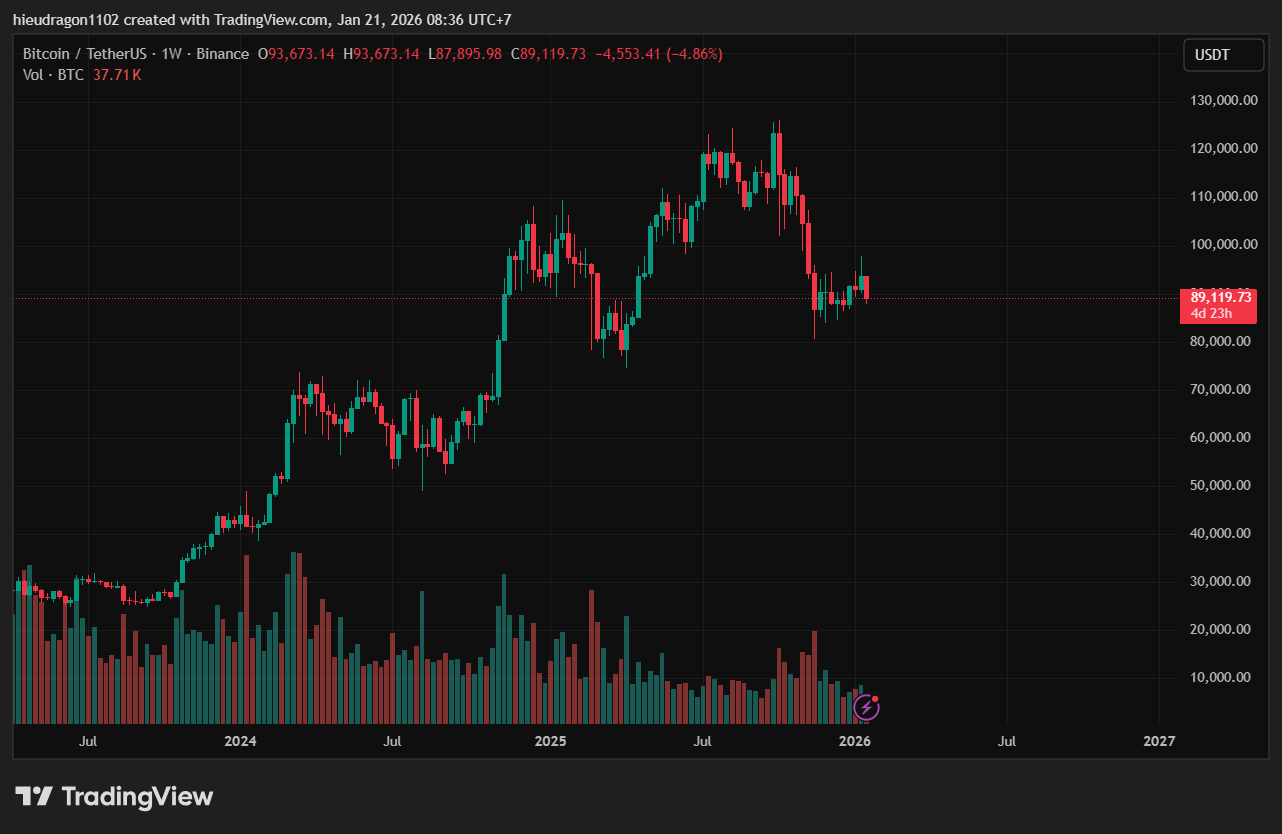Click the 100,000.00 price scale label

coord(1220,245)
